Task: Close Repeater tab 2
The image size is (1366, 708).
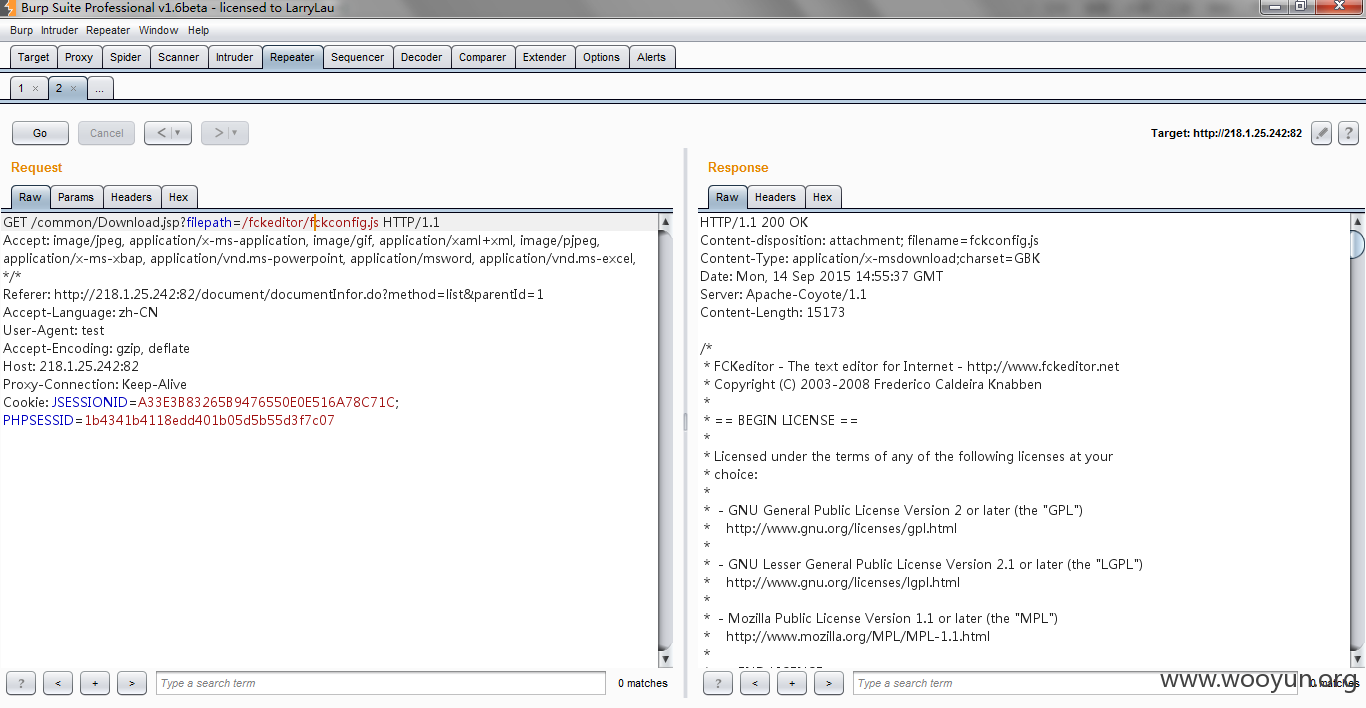Action: click(73, 89)
